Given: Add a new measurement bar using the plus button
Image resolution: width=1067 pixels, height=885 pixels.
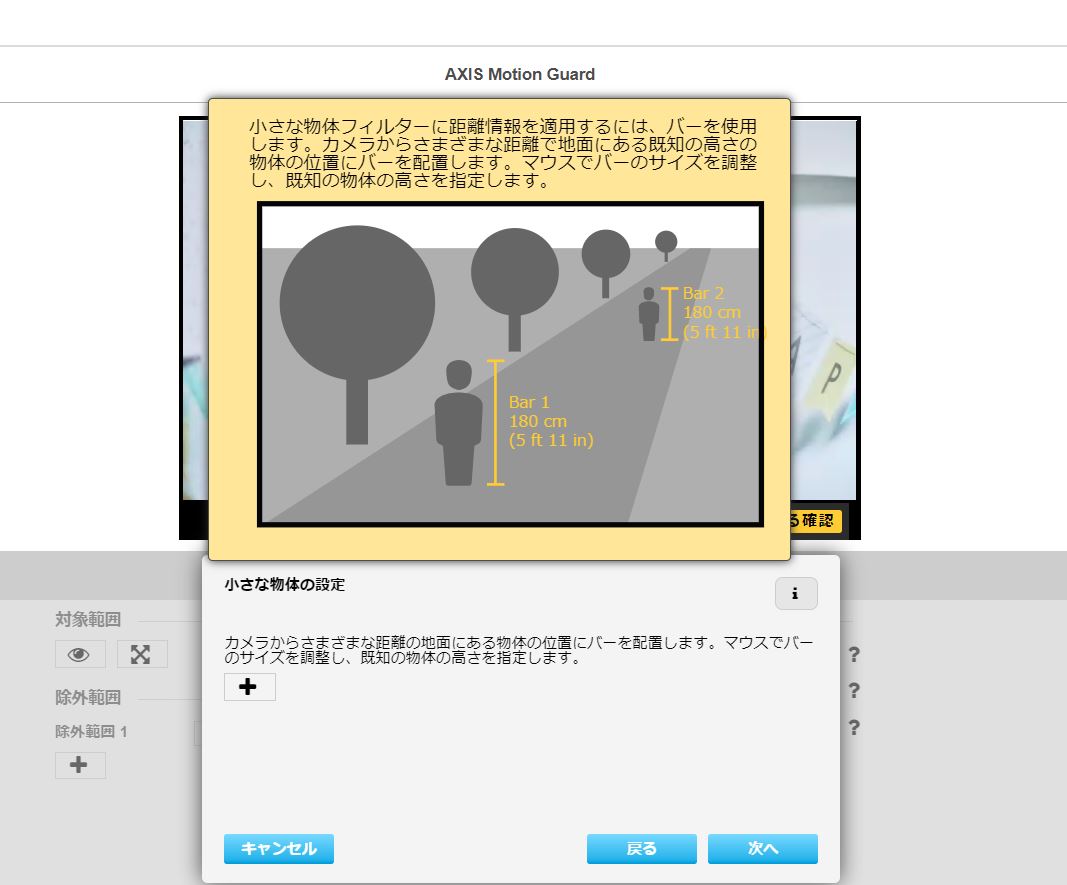Looking at the screenshot, I should (249, 687).
